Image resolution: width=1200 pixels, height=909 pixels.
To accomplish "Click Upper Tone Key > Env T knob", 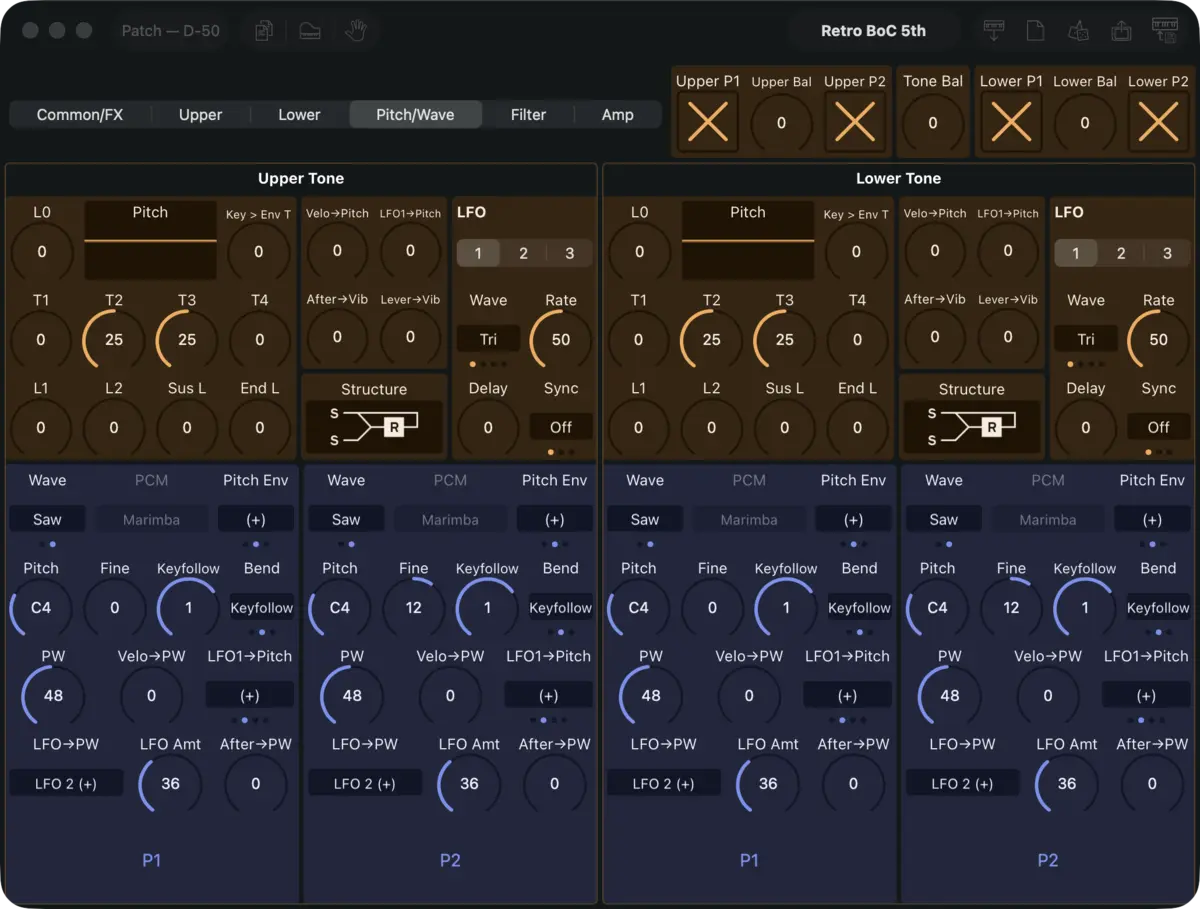I will pos(258,252).
